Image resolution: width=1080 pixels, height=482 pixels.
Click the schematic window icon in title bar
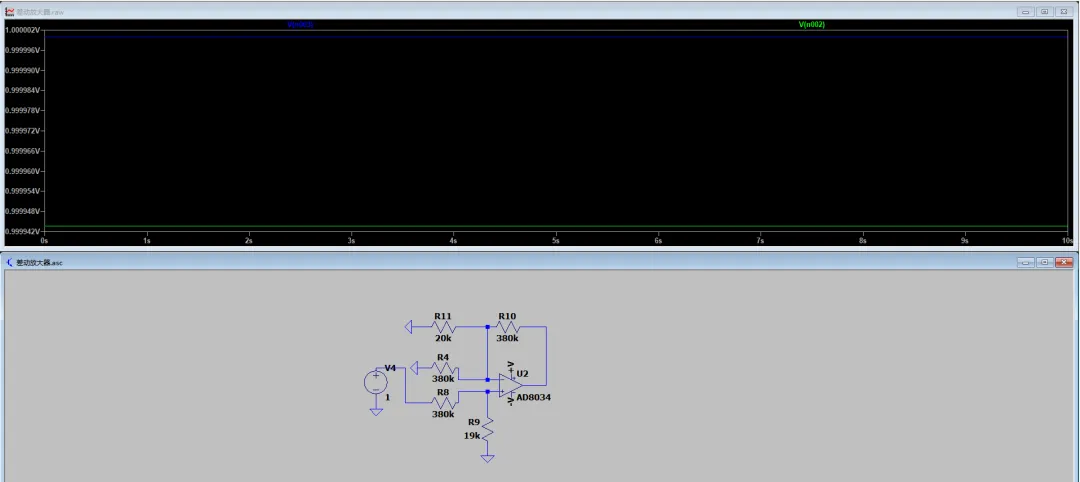(x=10, y=262)
